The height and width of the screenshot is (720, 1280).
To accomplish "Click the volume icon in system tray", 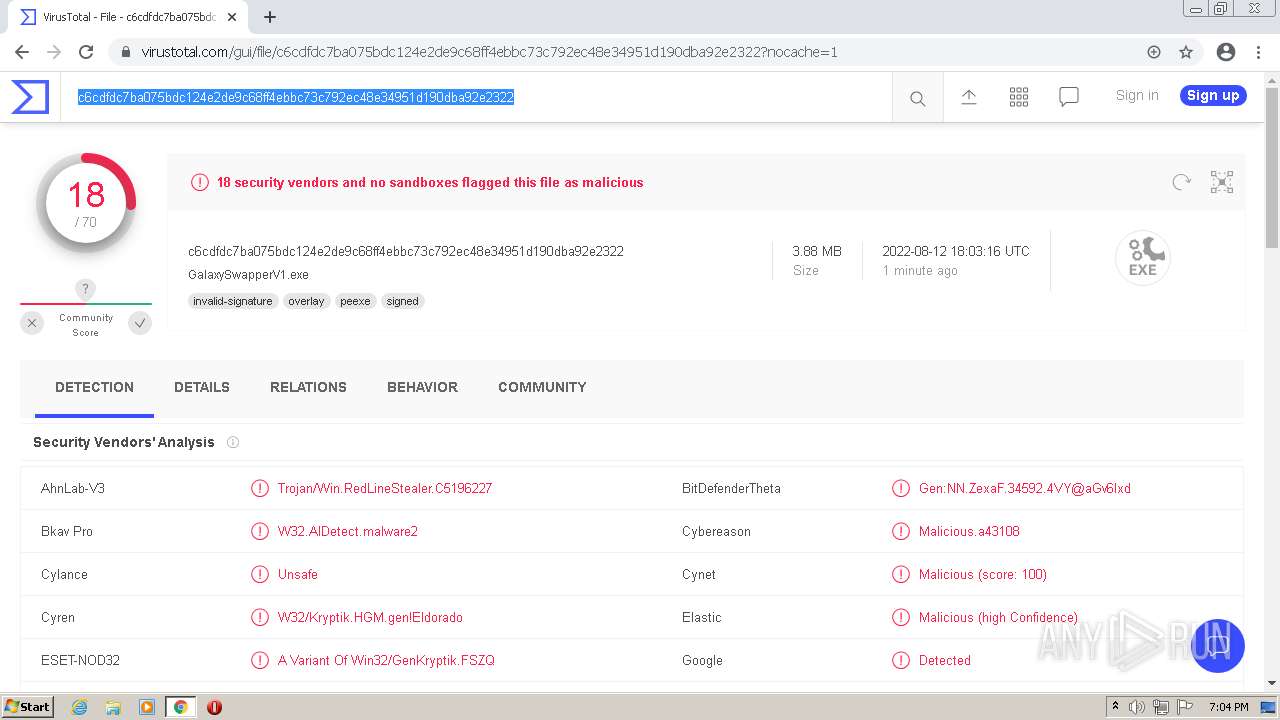I will tap(1137, 707).
